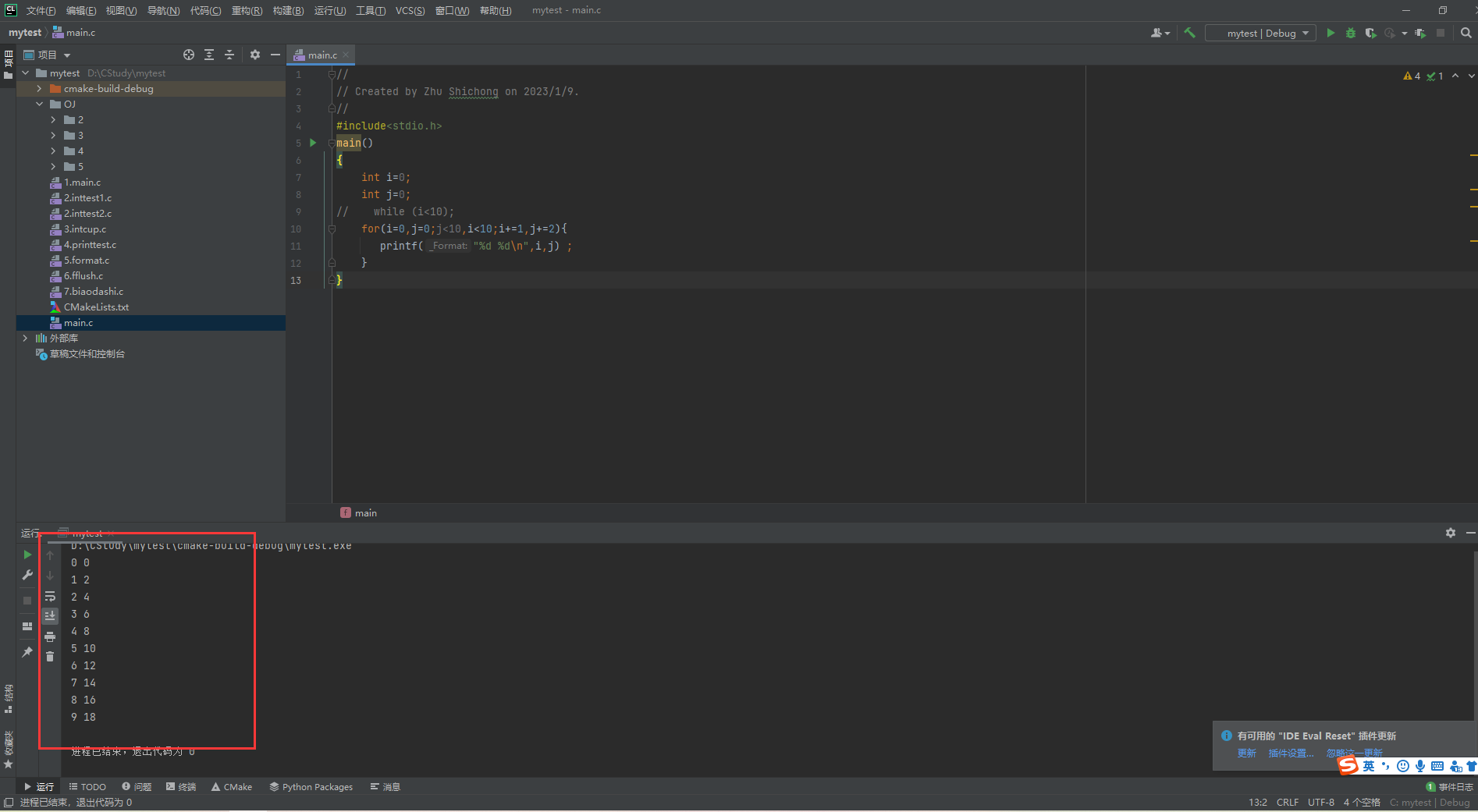This screenshot has height=812, width=1478.
Task: Restore layout icon in run panel
Action: [27, 626]
